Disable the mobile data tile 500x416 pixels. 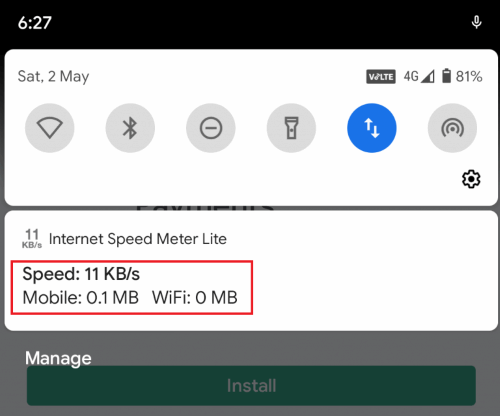[x=372, y=128]
